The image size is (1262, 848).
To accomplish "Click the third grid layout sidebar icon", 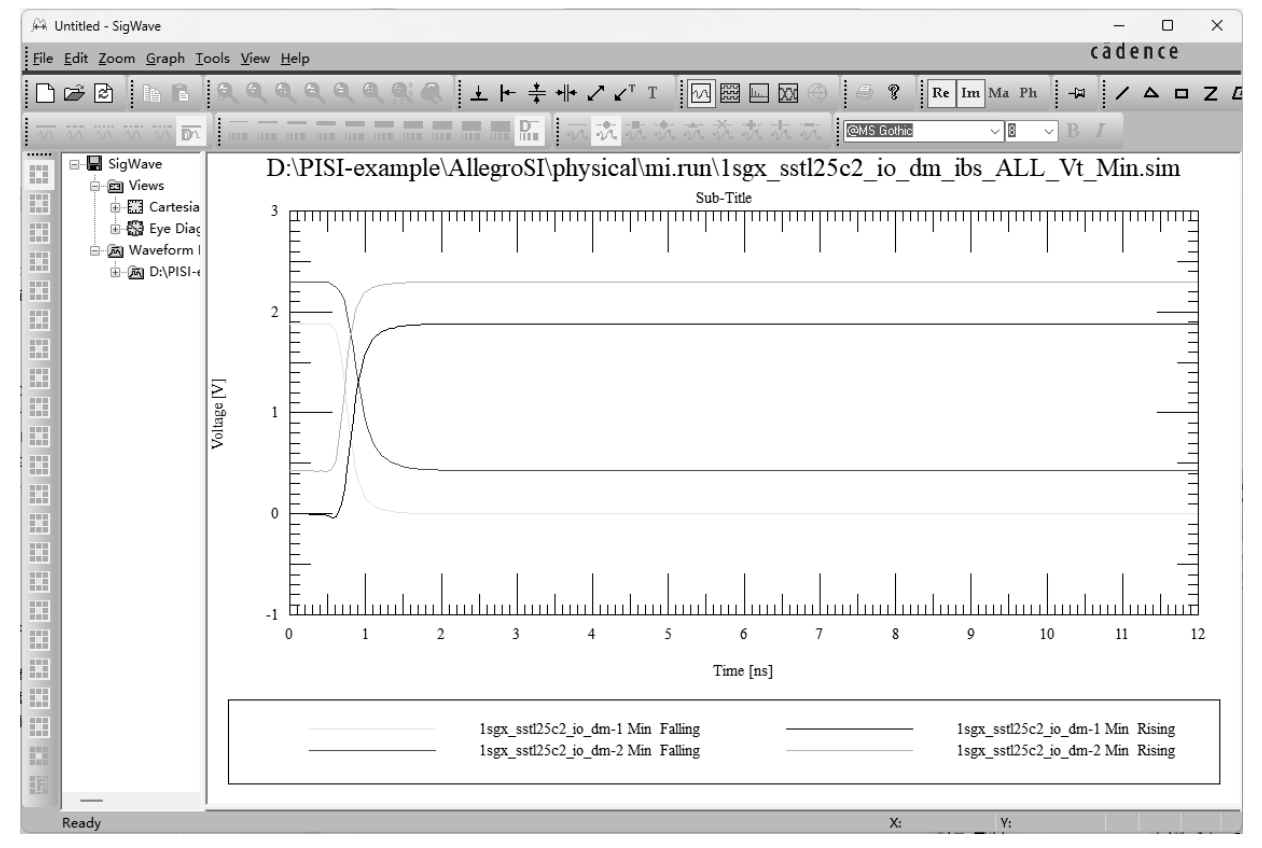I will [38, 231].
